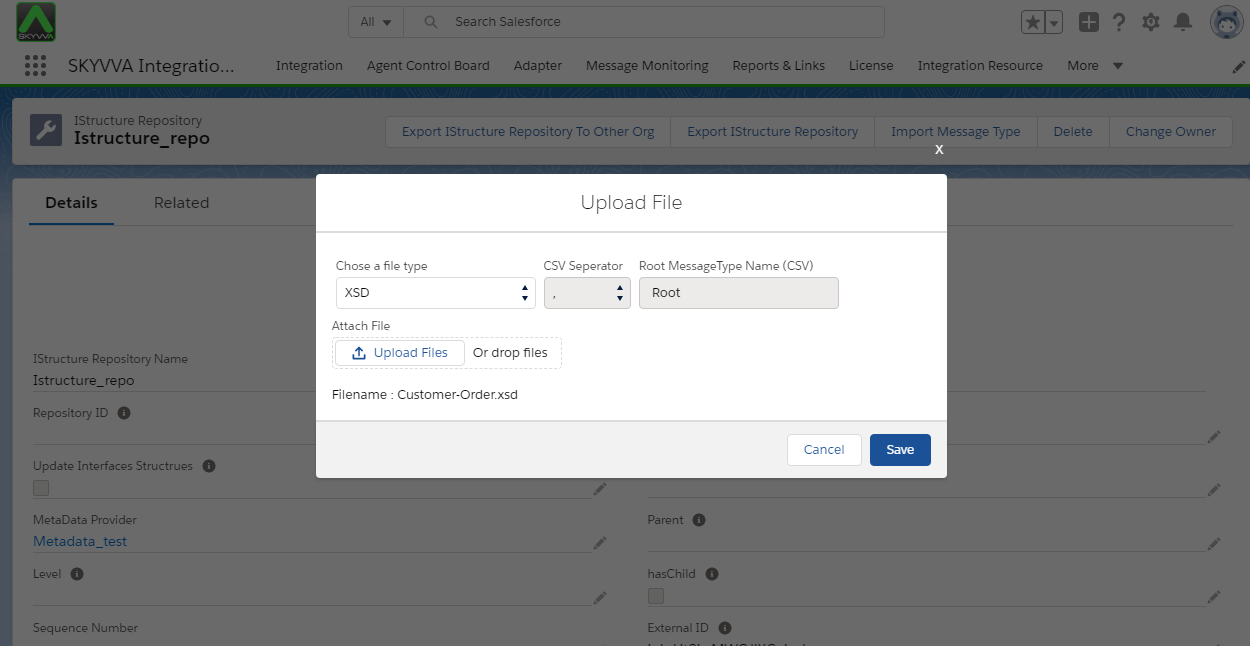The height and width of the screenshot is (646, 1250).
Task: Open the Notifications bell
Action: click(x=1183, y=22)
